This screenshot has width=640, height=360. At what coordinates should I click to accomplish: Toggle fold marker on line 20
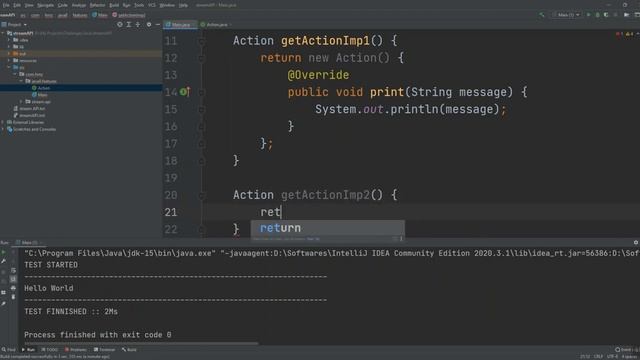(201, 195)
